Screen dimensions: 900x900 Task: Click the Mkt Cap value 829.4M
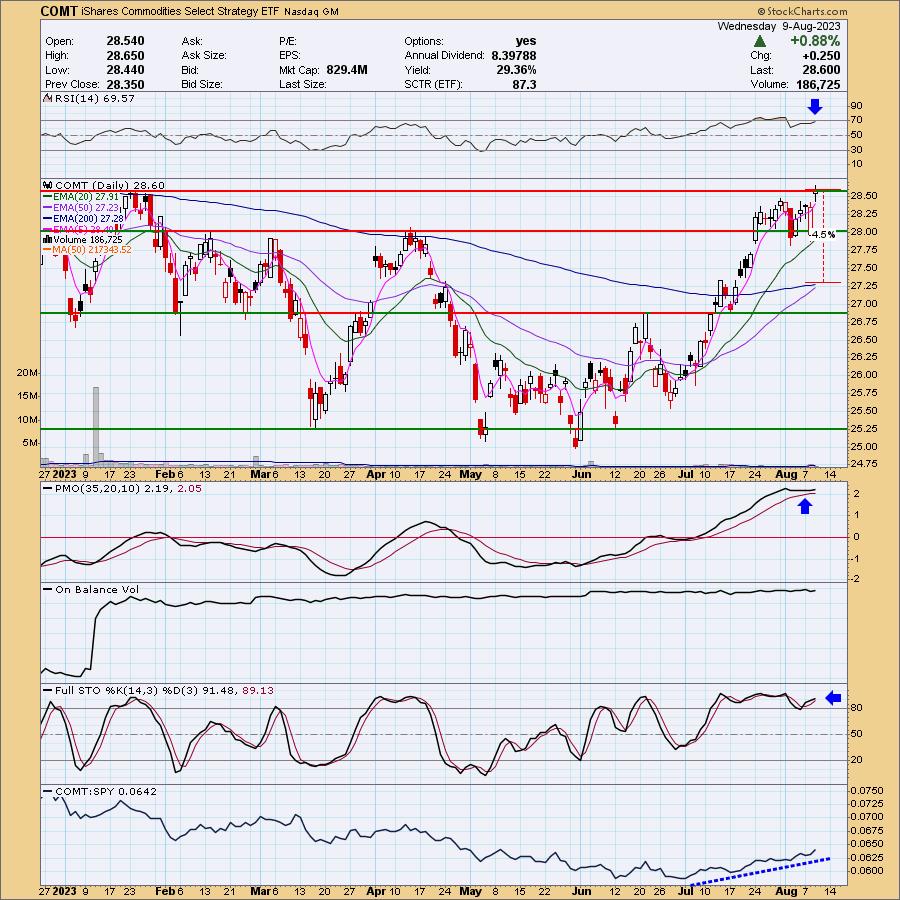click(347, 69)
